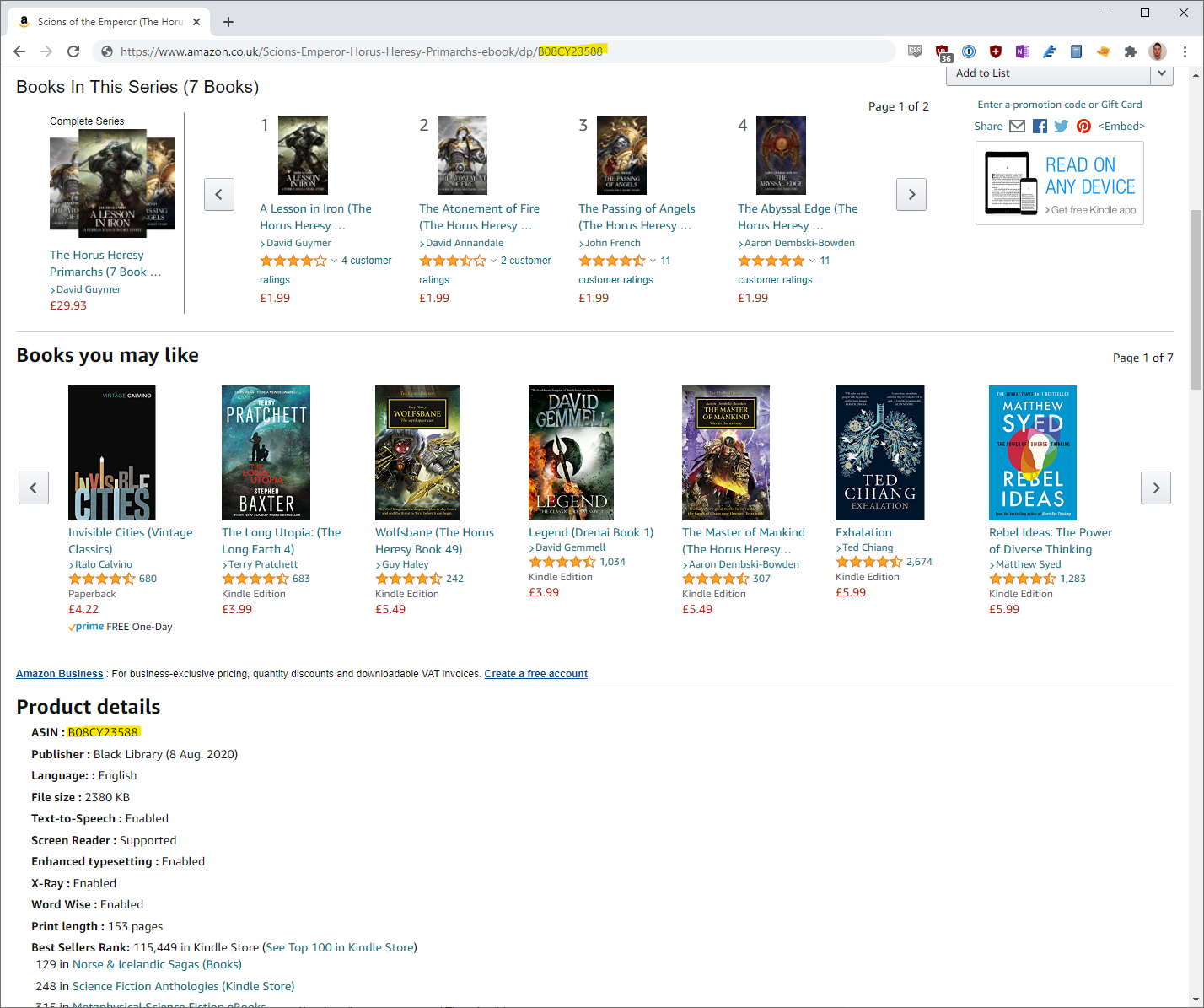Open The Atonement of Fire book title

tap(479, 217)
